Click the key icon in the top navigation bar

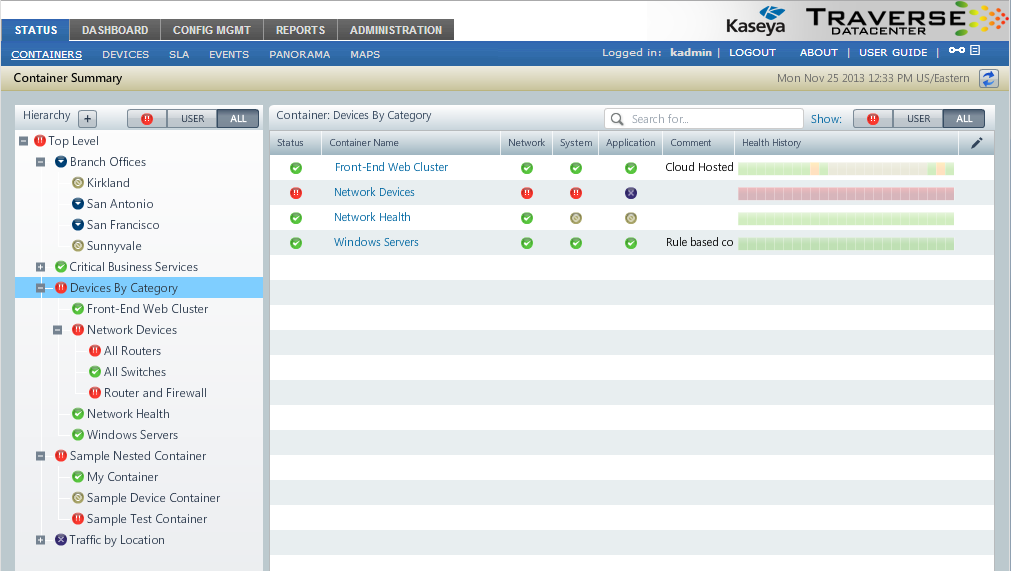957,52
